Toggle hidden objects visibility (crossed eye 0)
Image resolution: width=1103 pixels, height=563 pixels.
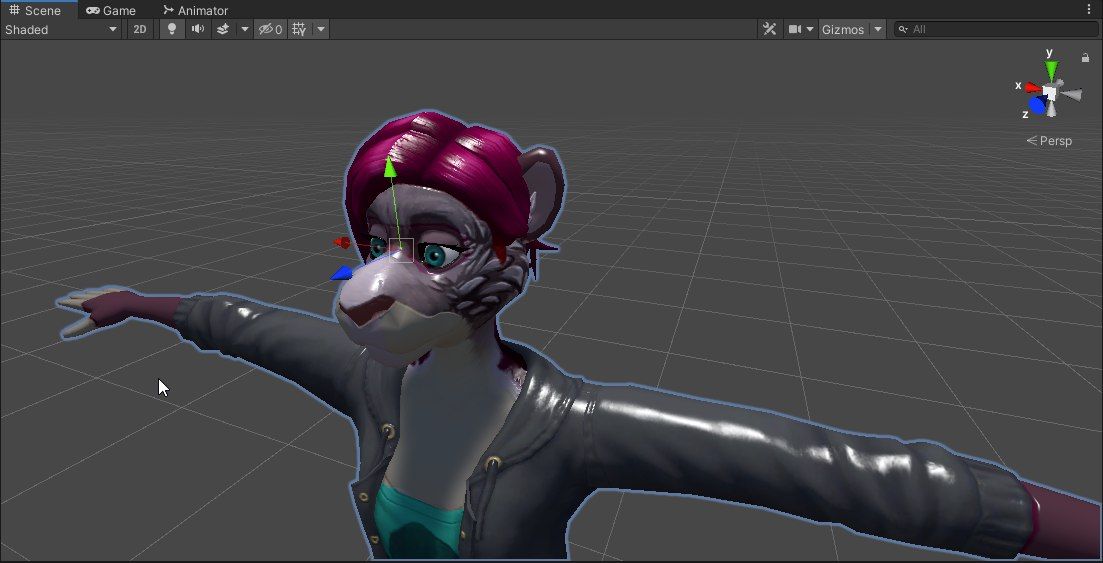270,30
